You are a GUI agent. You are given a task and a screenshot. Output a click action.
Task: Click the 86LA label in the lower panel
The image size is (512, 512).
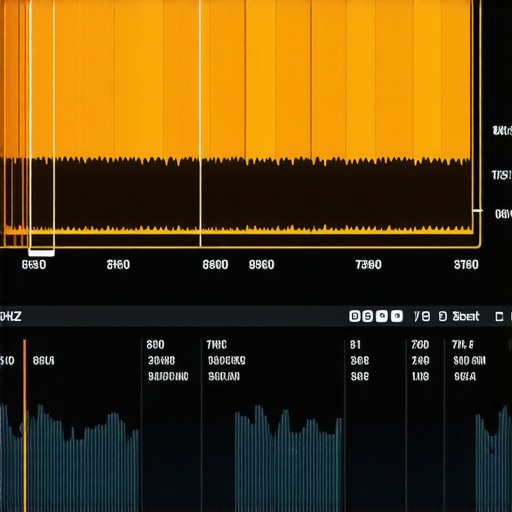coord(43,361)
